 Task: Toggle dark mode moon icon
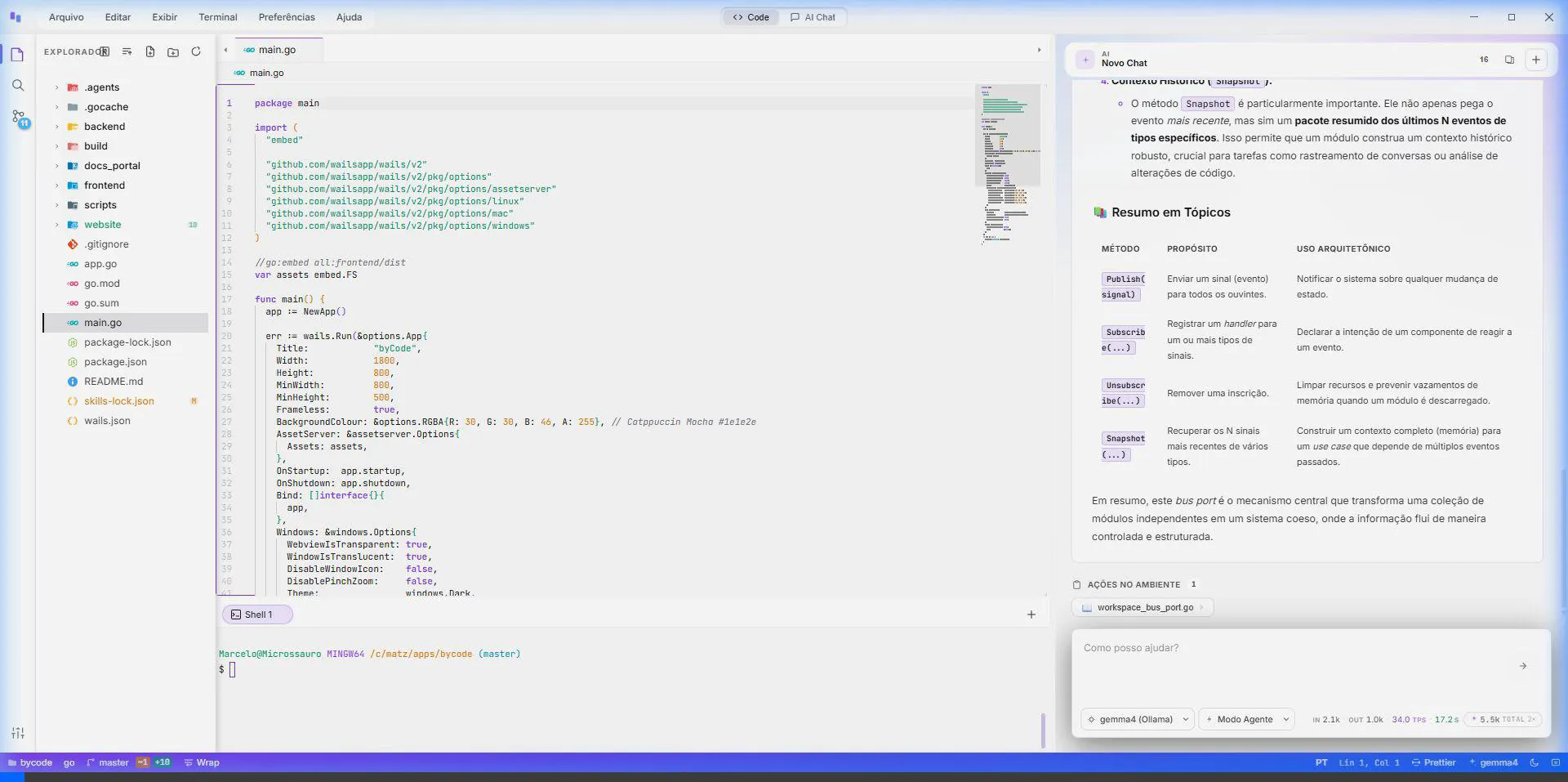click(1534, 762)
